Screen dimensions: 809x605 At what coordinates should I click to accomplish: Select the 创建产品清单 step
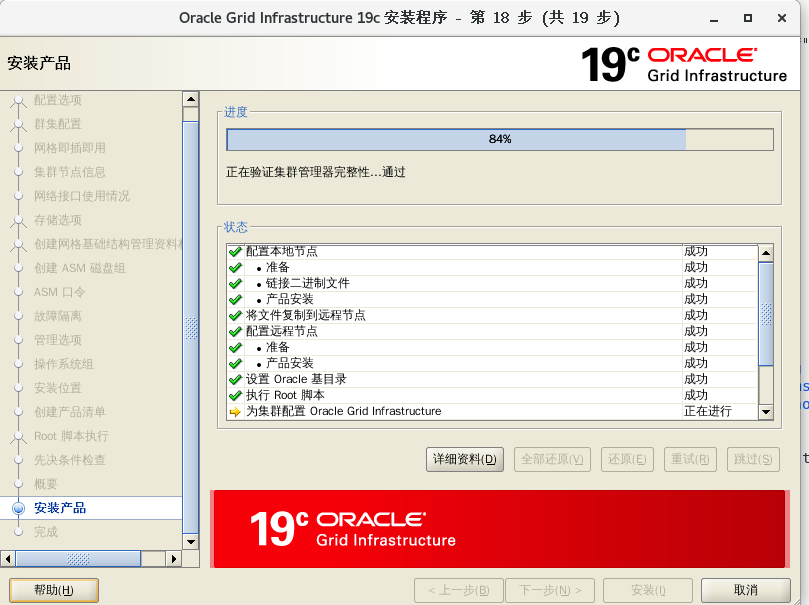pos(70,412)
